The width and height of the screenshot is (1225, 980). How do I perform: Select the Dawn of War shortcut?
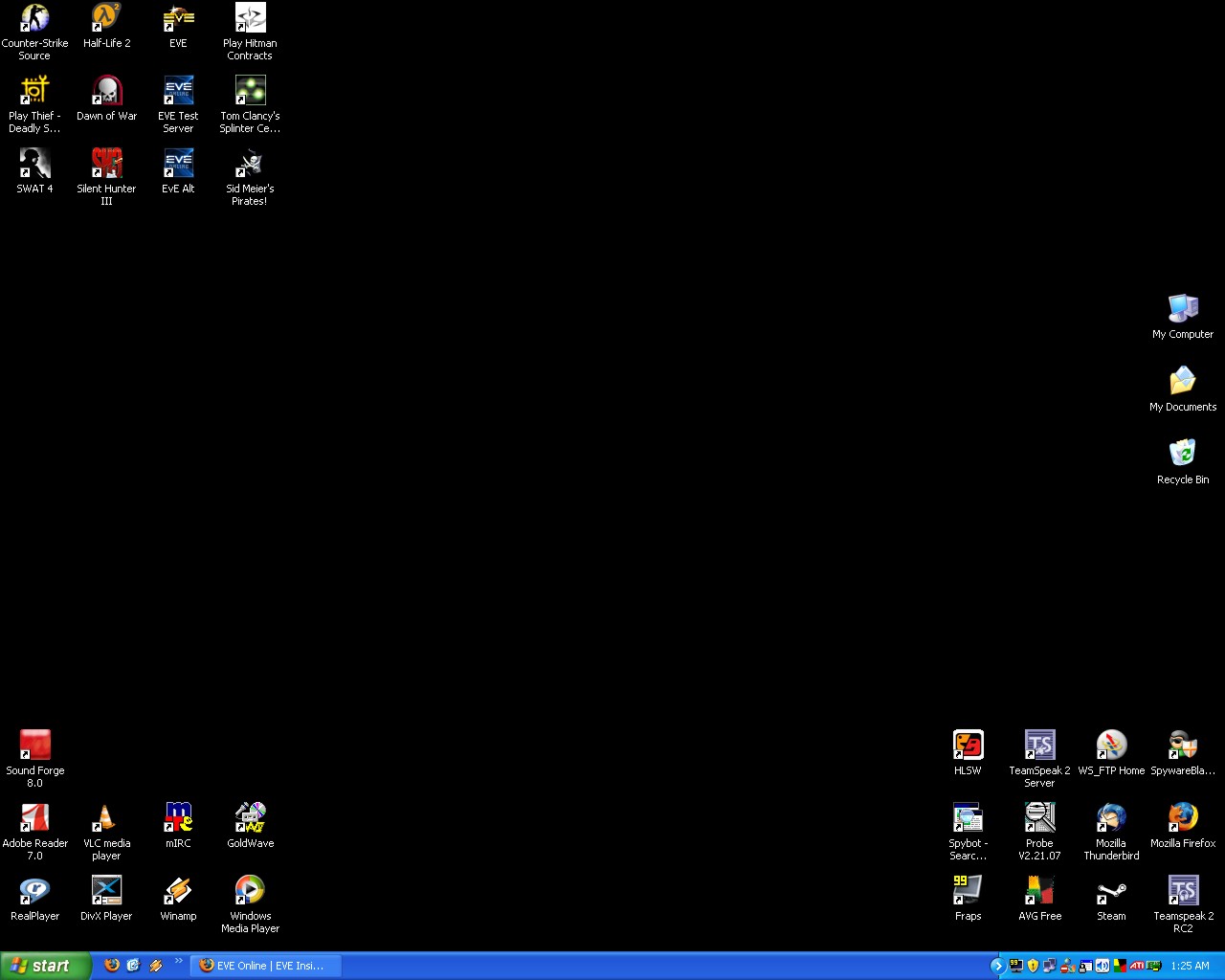pyautogui.click(x=106, y=99)
